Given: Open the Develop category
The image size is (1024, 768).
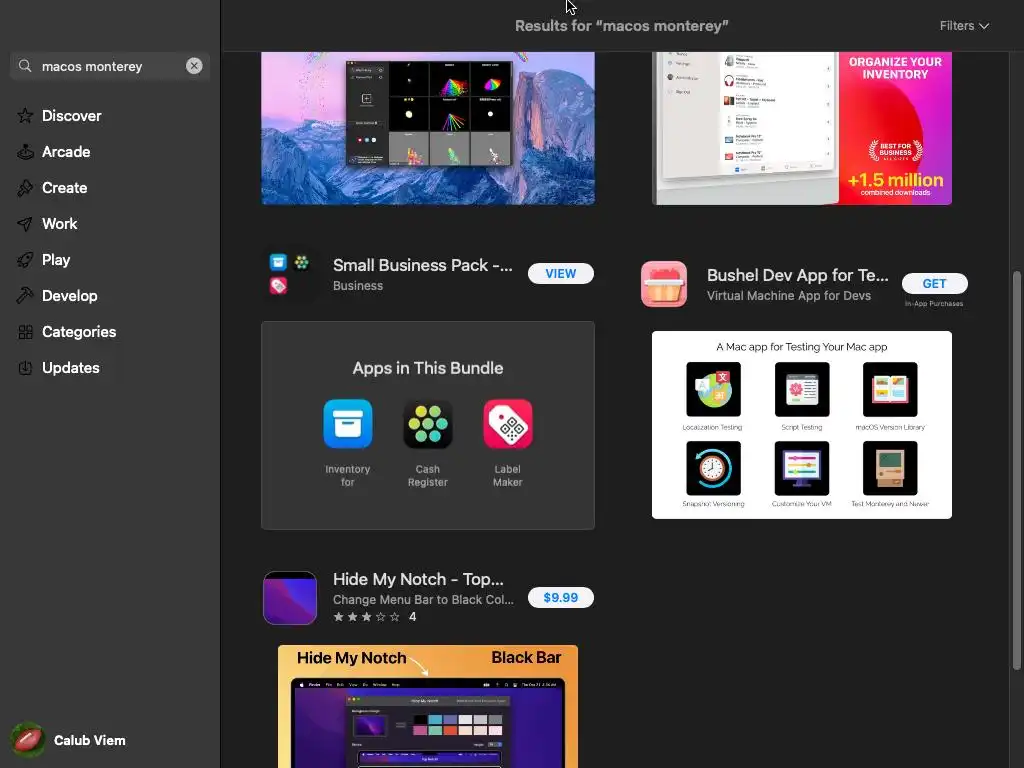Looking at the screenshot, I should (69, 295).
